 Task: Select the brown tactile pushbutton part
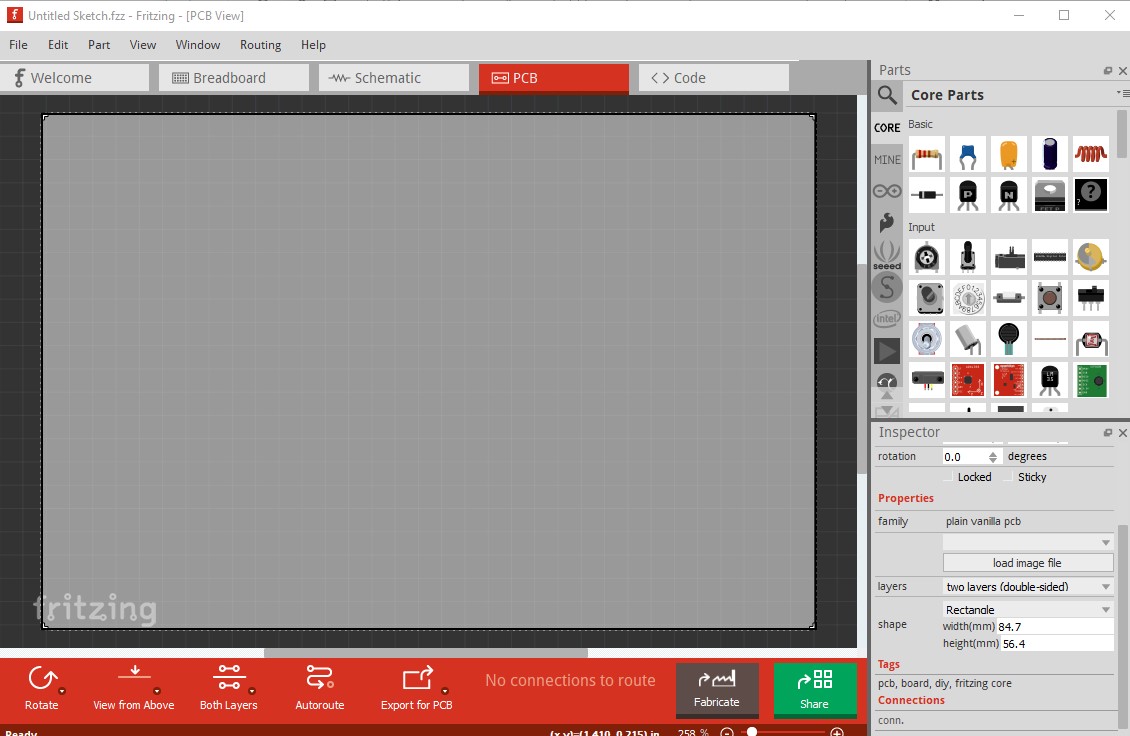(x=1050, y=298)
